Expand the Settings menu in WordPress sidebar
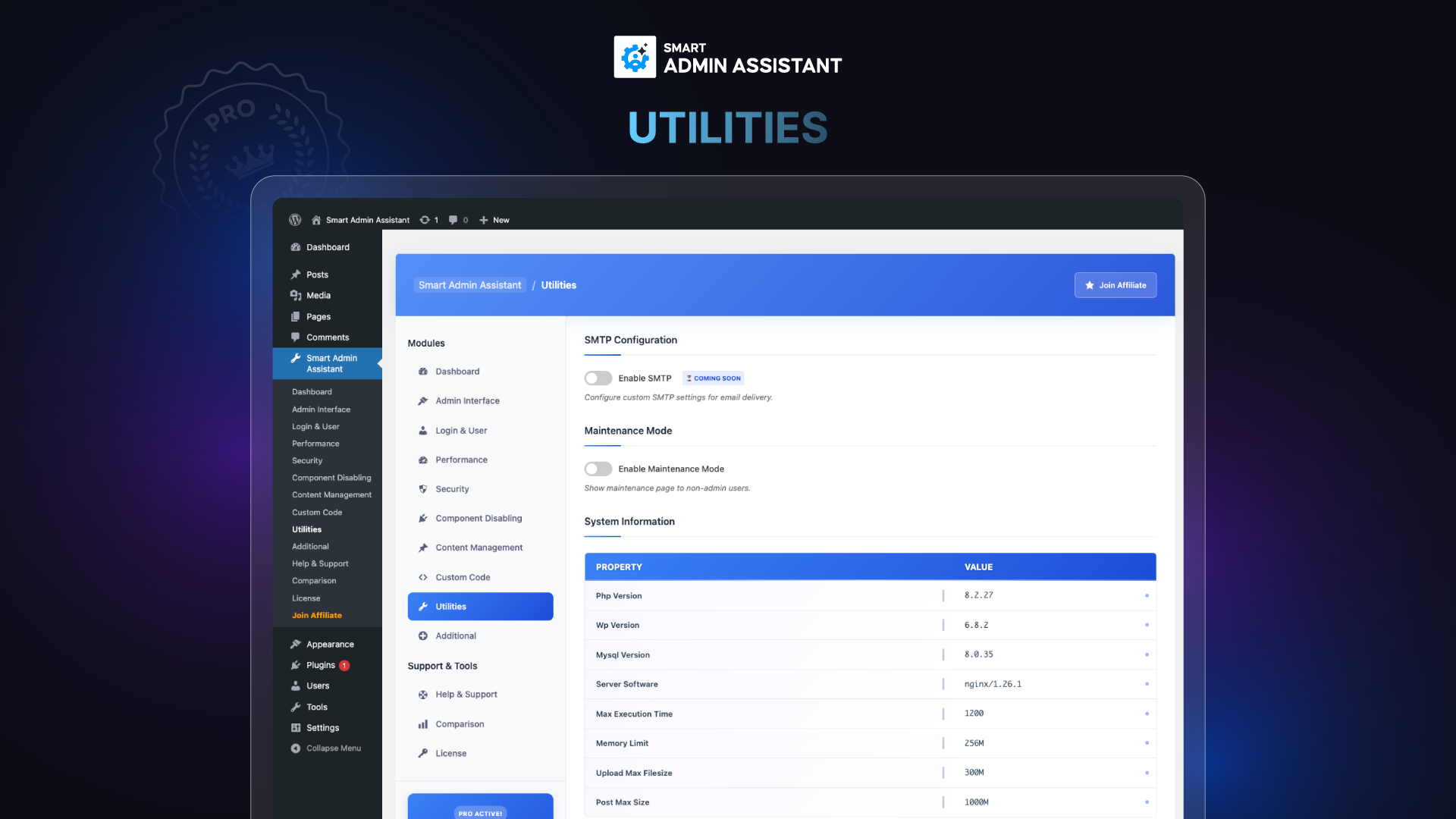 click(x=322, y=727)
